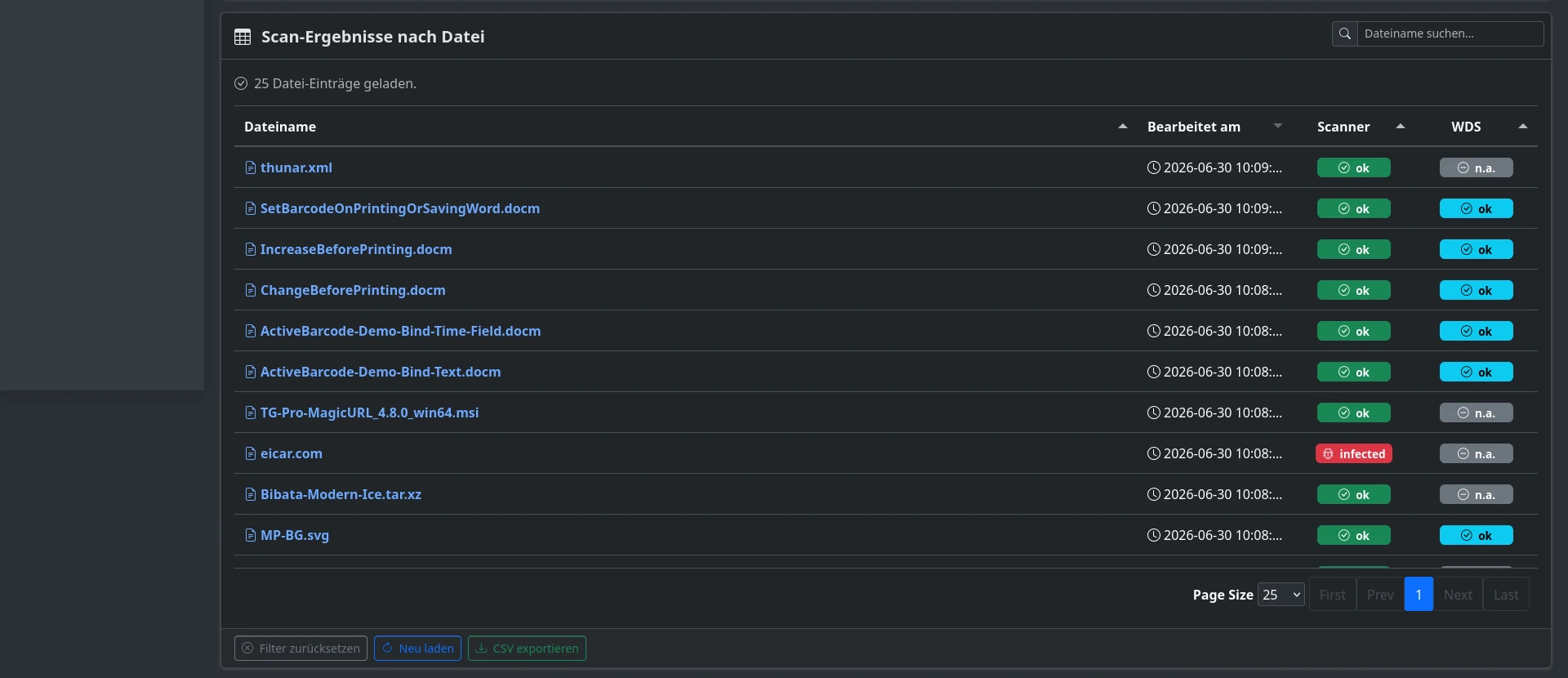The height and width of the screenshot is (678, 1568).
Task: Open ActiveBarcode-Demo-Bind-Time-Field.docm link
Action: tap(400, 331)
